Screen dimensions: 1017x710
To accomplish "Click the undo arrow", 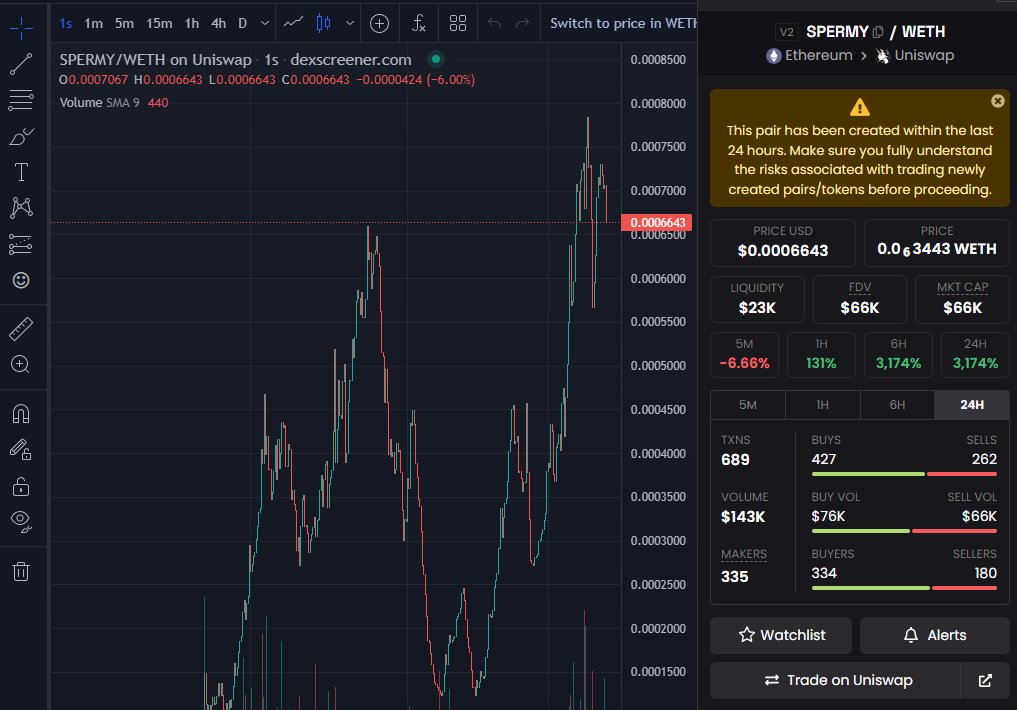I will (494, 23).
